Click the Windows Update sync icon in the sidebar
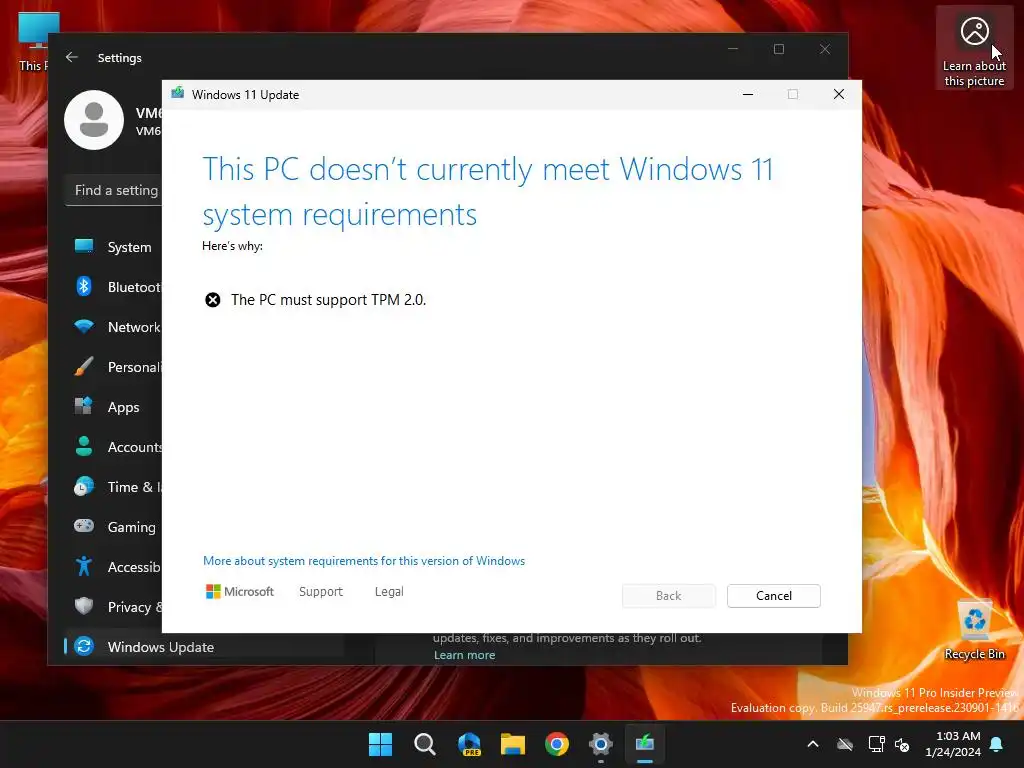 coord(84,647)
